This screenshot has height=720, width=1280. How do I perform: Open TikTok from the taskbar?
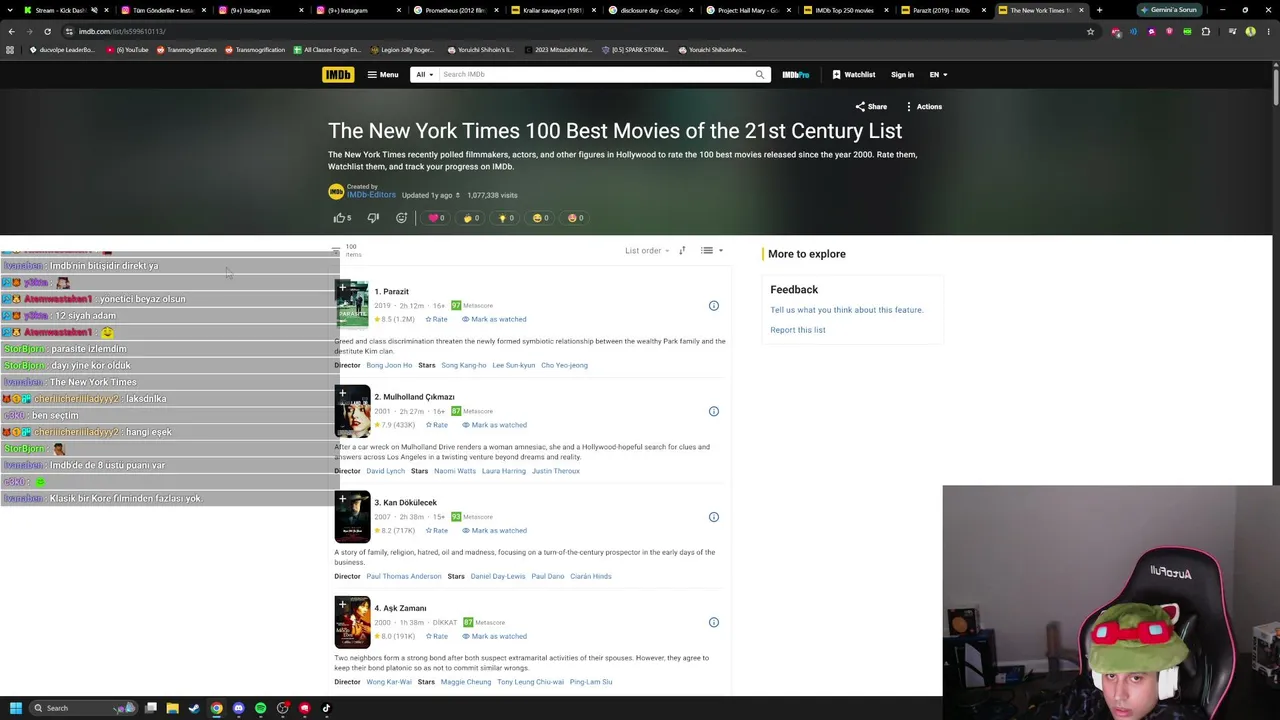[326, 708]
